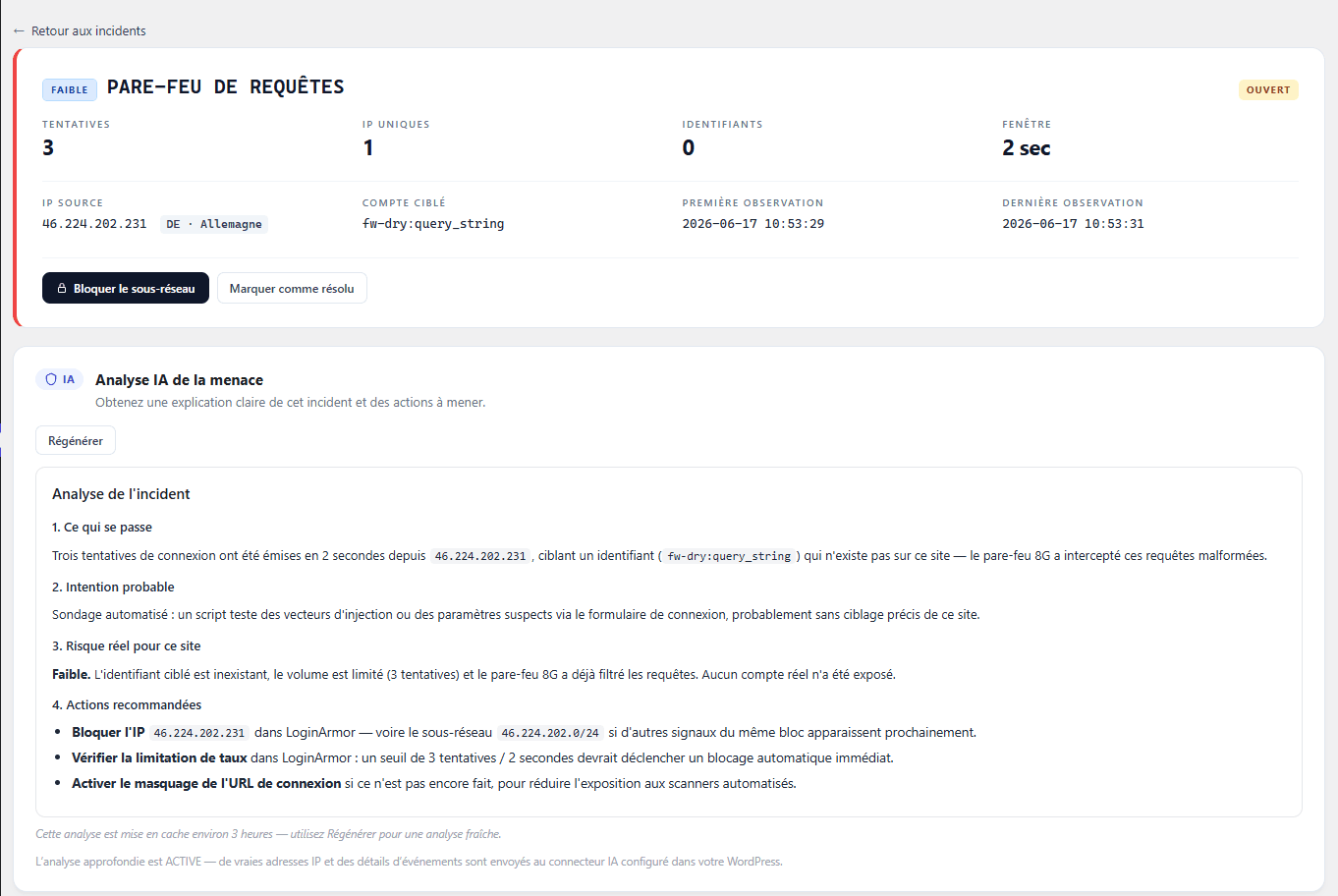Click the IP UNIQUES value 1

coord(368,147)
